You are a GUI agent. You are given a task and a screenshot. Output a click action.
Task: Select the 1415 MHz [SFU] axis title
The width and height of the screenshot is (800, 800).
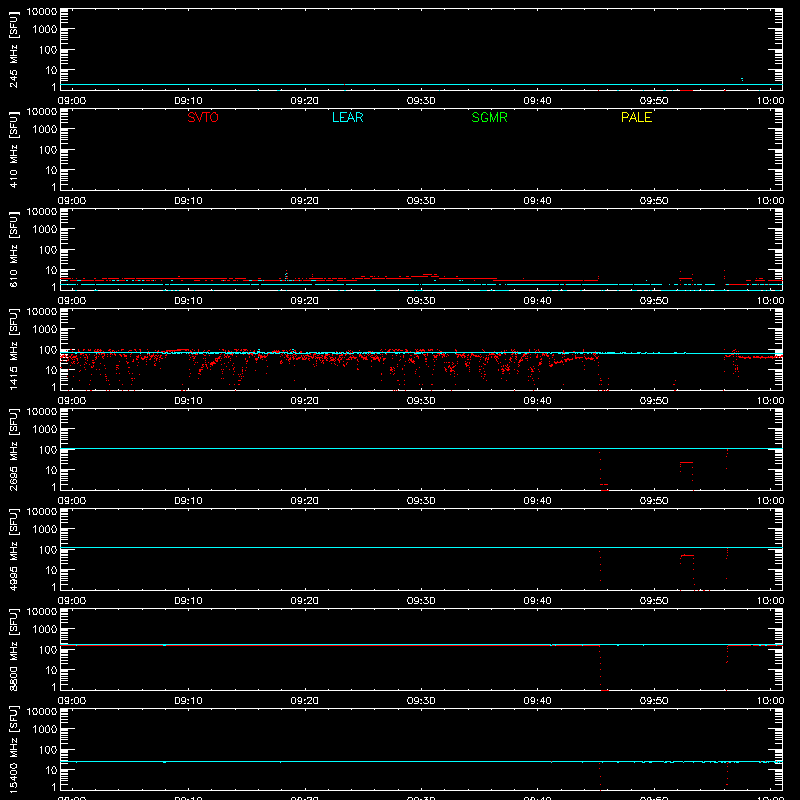[x=14, y=349]
